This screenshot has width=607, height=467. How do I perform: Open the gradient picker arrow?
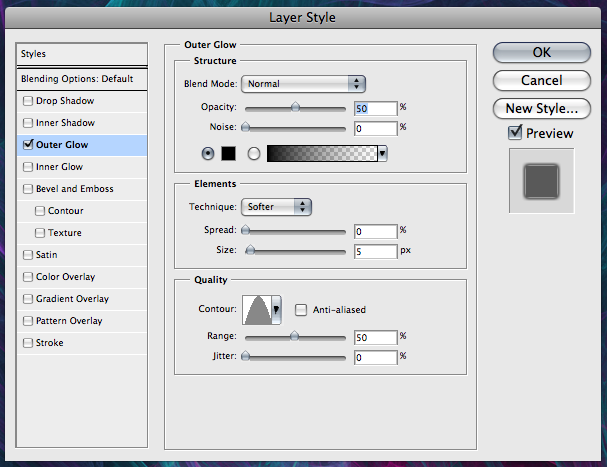tap(382, 154)
